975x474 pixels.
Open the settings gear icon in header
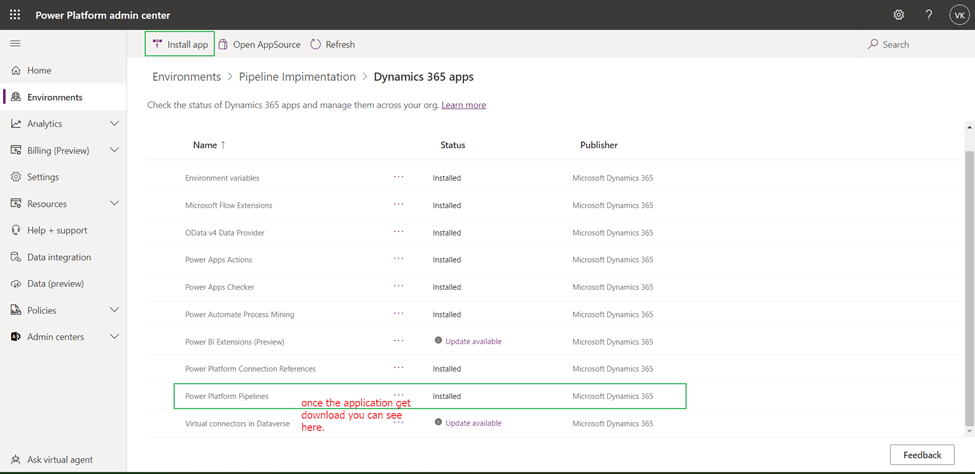(x=898, y=15)
